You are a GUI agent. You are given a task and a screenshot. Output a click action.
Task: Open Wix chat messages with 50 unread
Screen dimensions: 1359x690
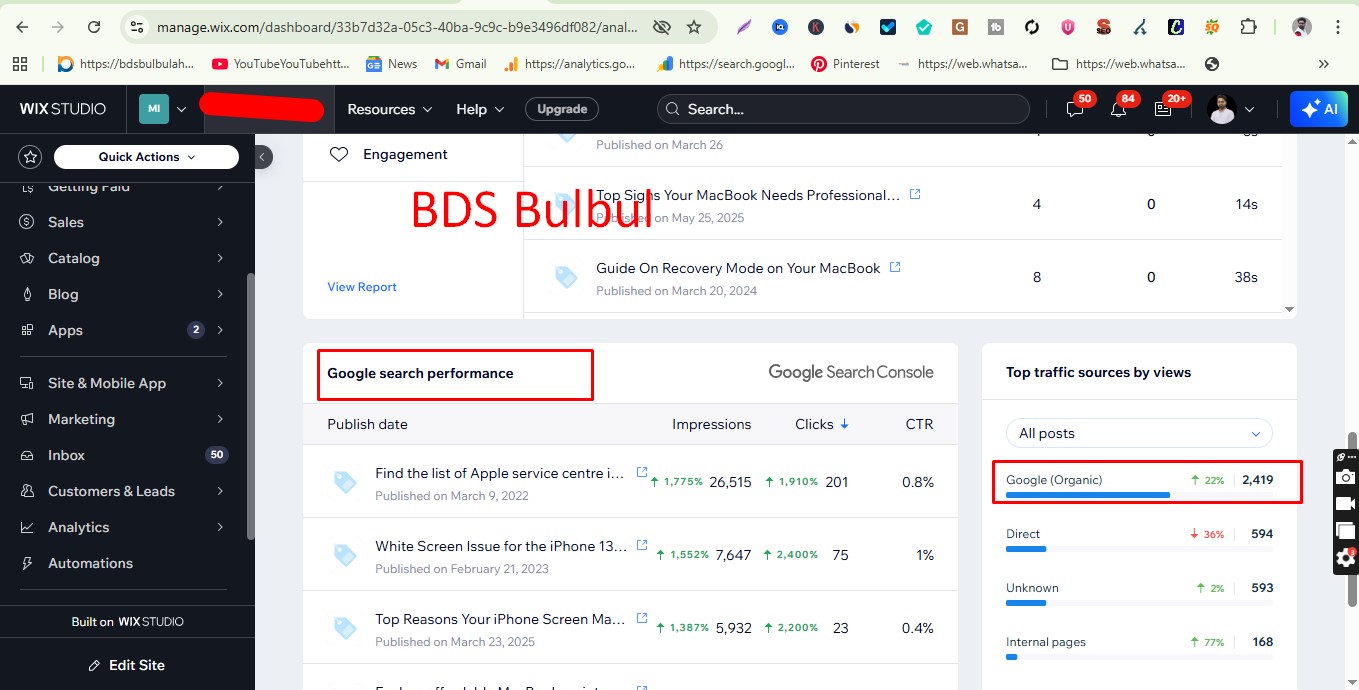tap(1074, 110)
